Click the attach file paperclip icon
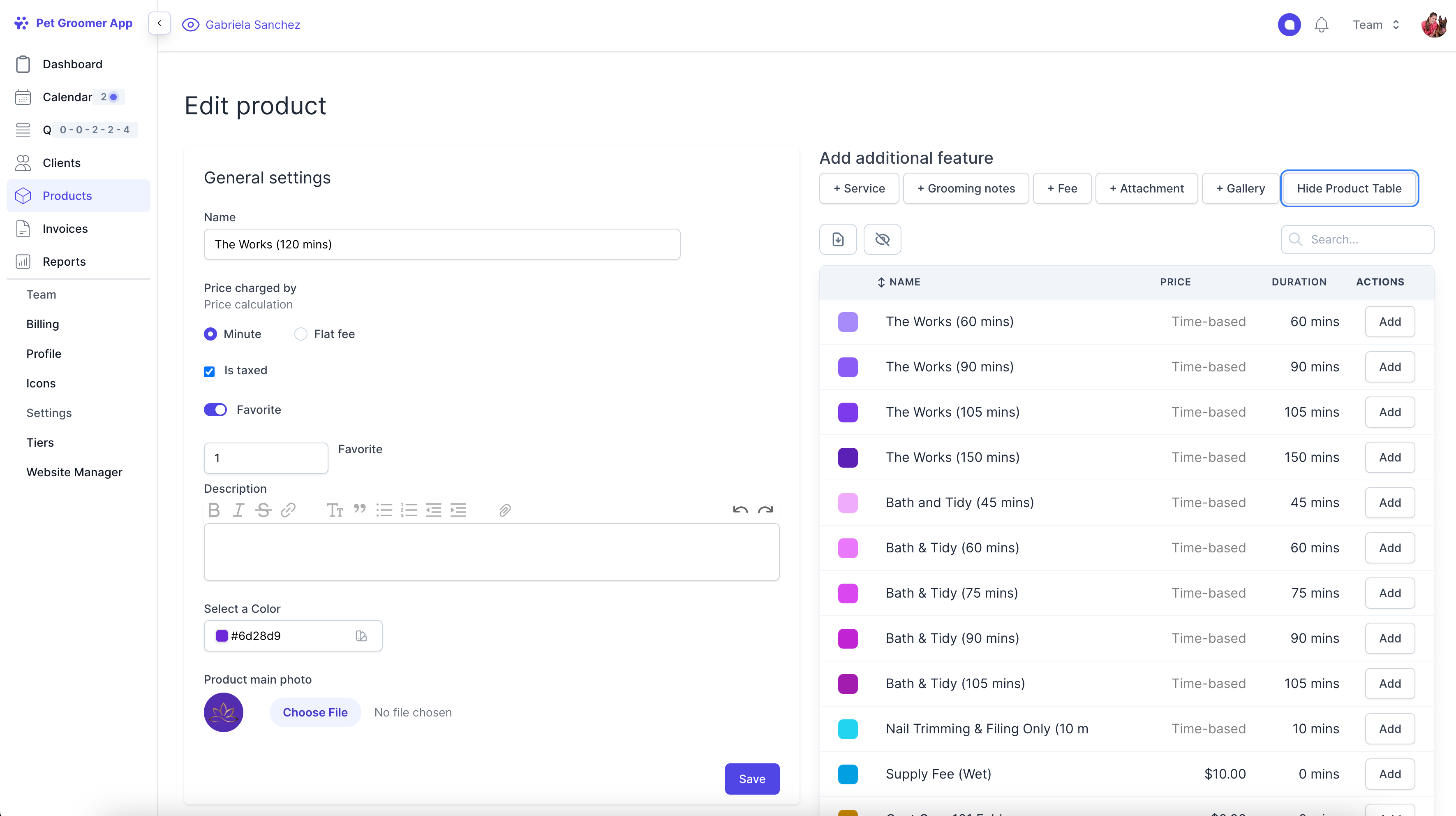 505,510
